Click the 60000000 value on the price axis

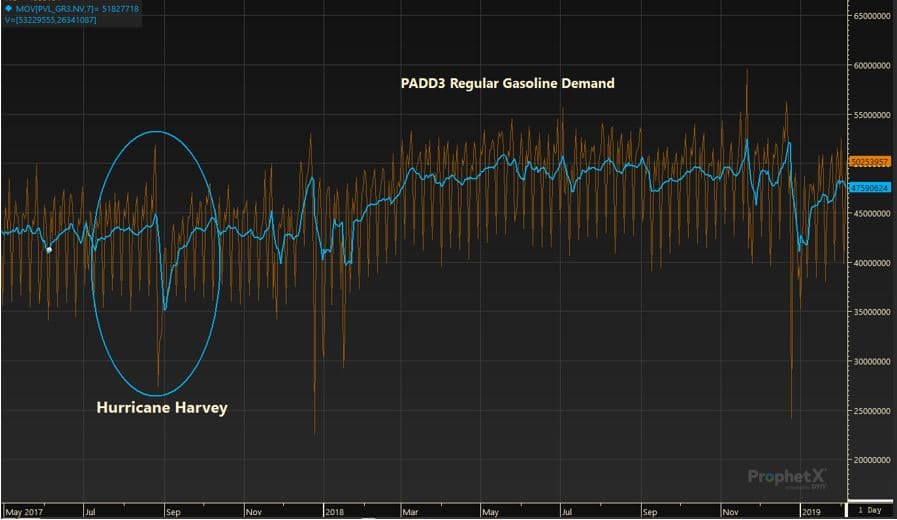pyautogui.click(x=871, y=66)
